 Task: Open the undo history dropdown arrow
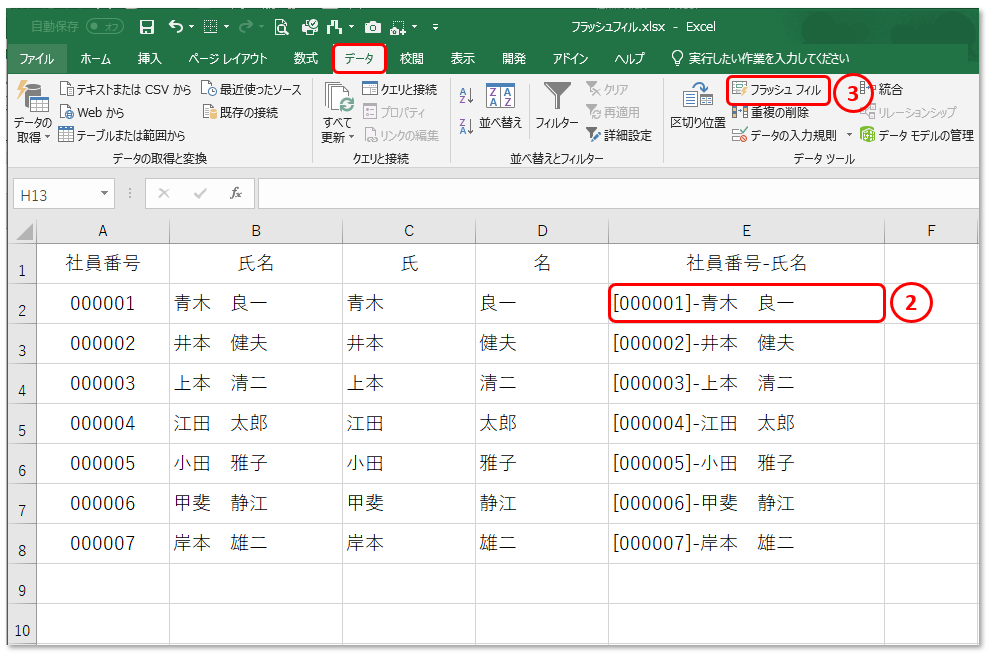click(x=192, y=27)
